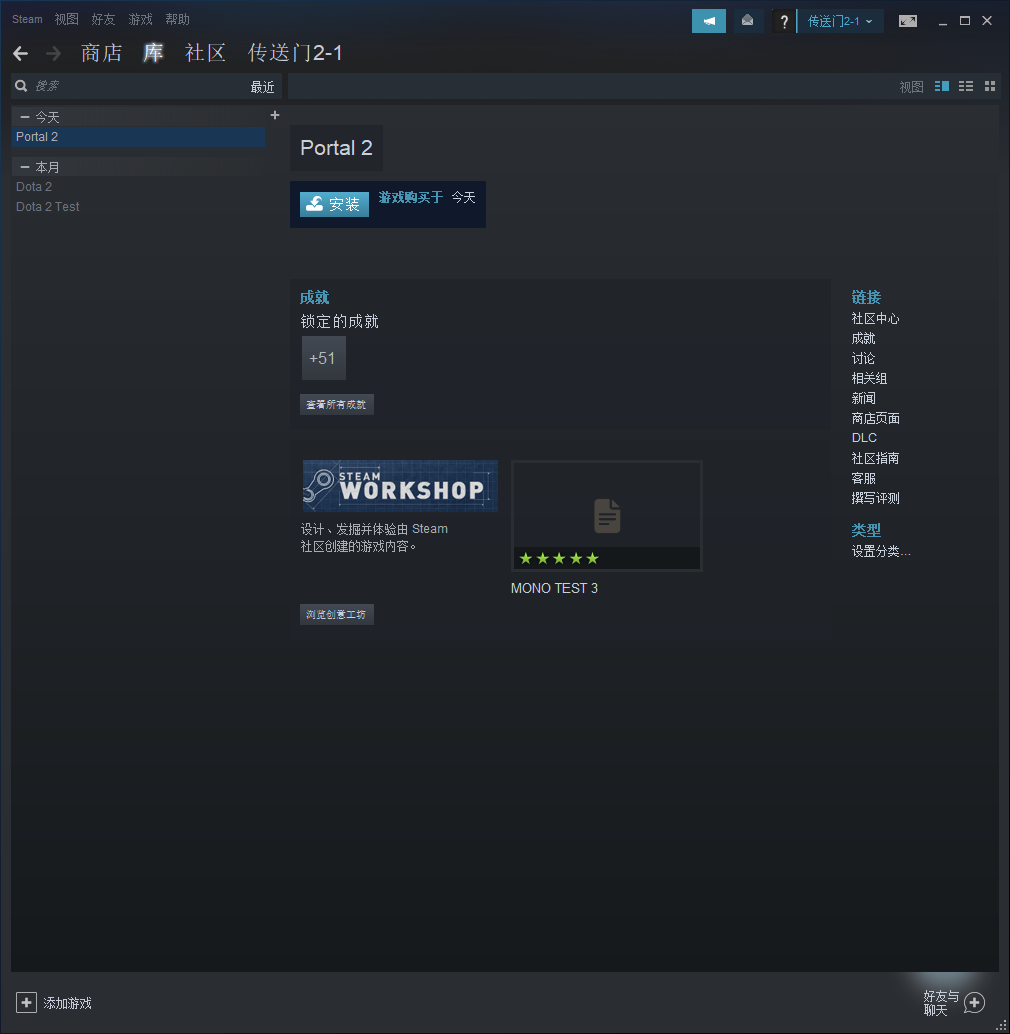Open the 最近 filter dropdown

(x=262, y=86)
